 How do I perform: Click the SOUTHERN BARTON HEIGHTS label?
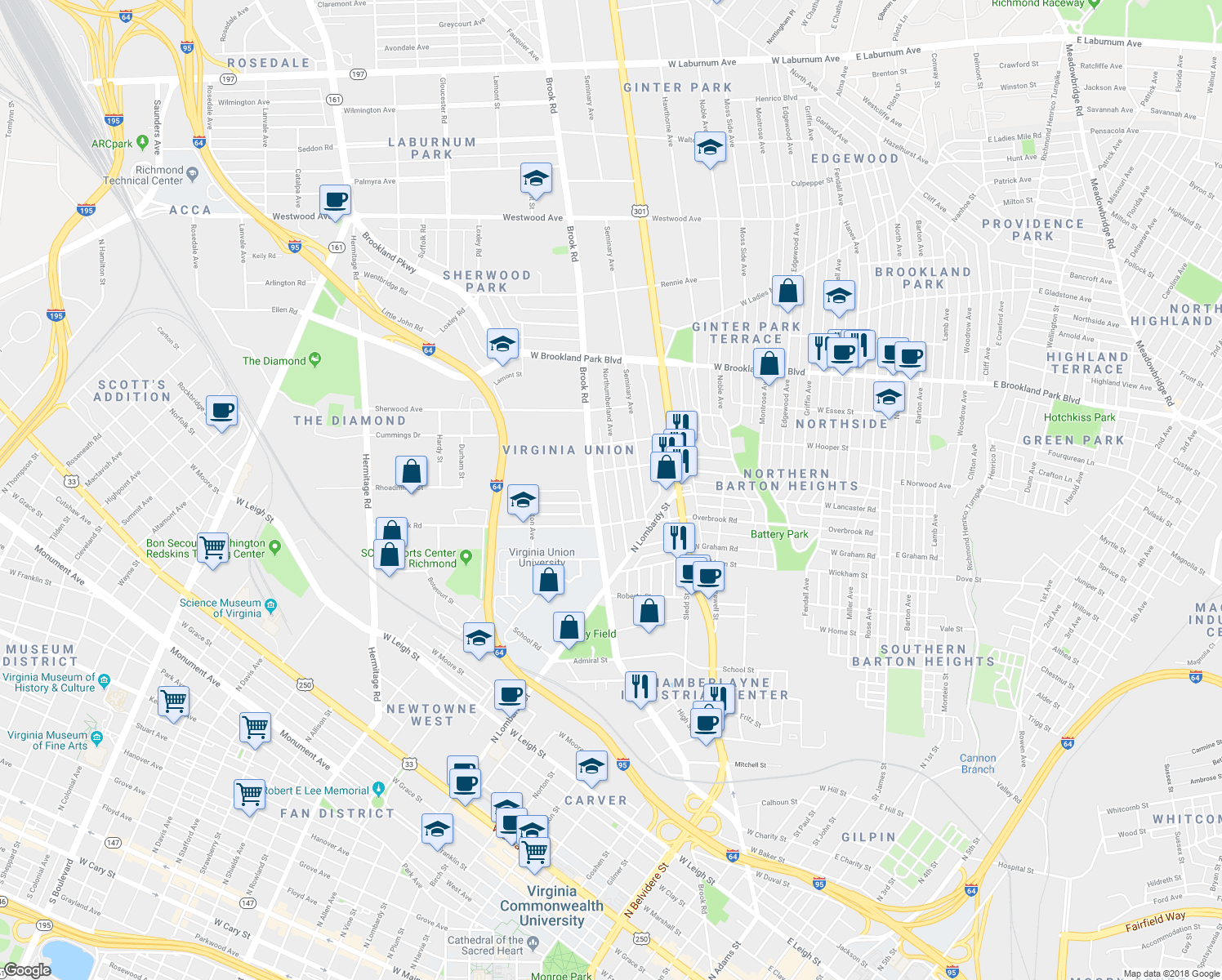pos(924,655)
